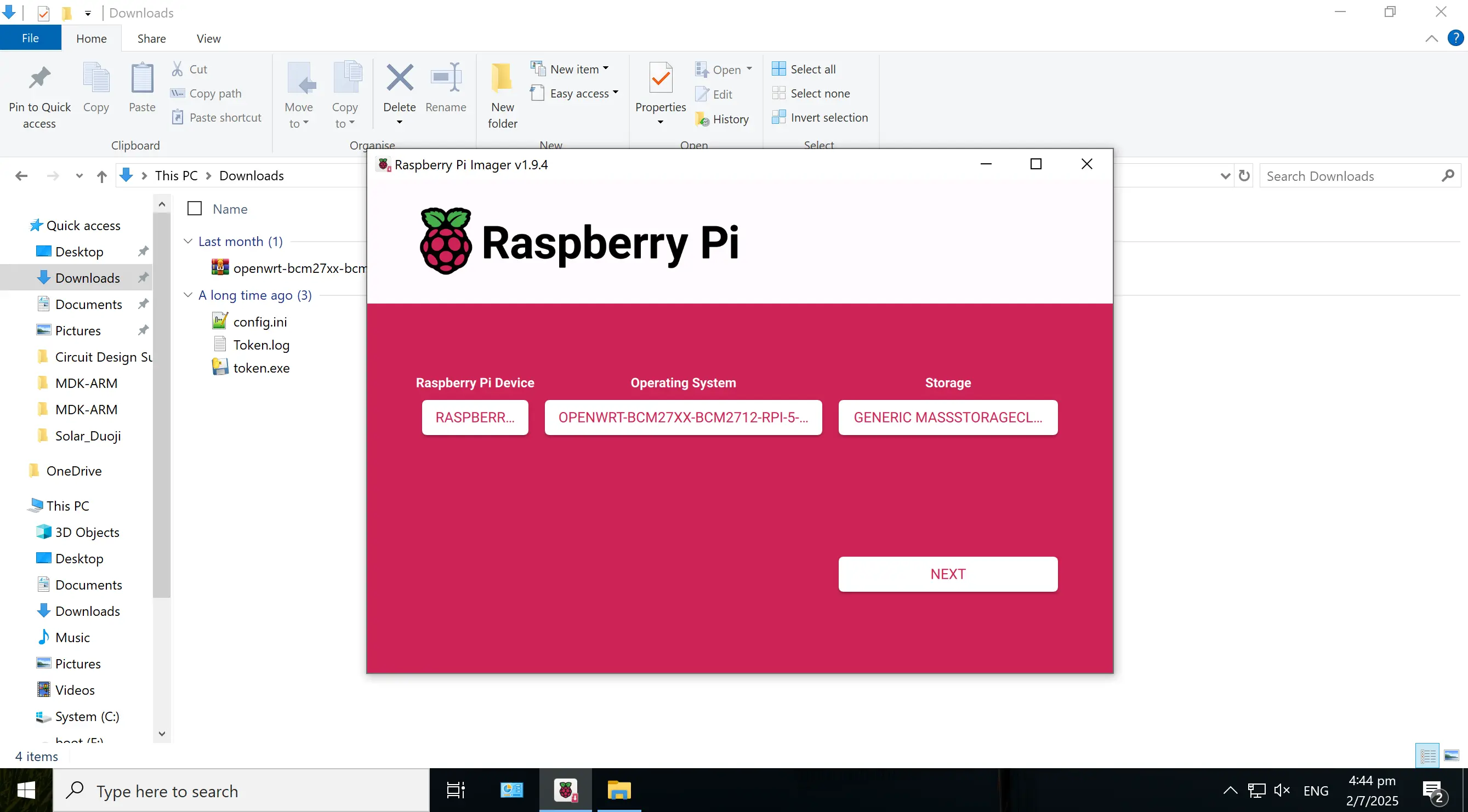Switch to Details view layout icon
The height and width of the screenshot is (812, 1468).
[x=1427, y=756]
